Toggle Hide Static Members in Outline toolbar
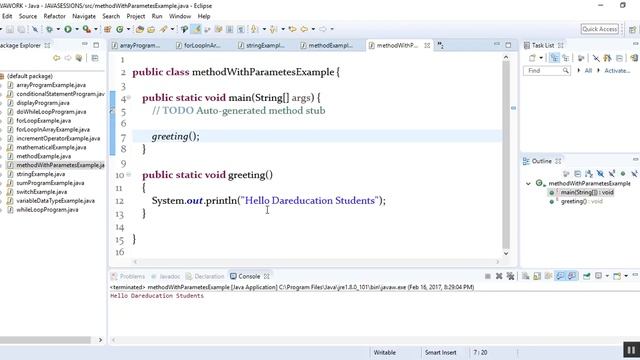 pyautogui.click(x=611, y=174)
